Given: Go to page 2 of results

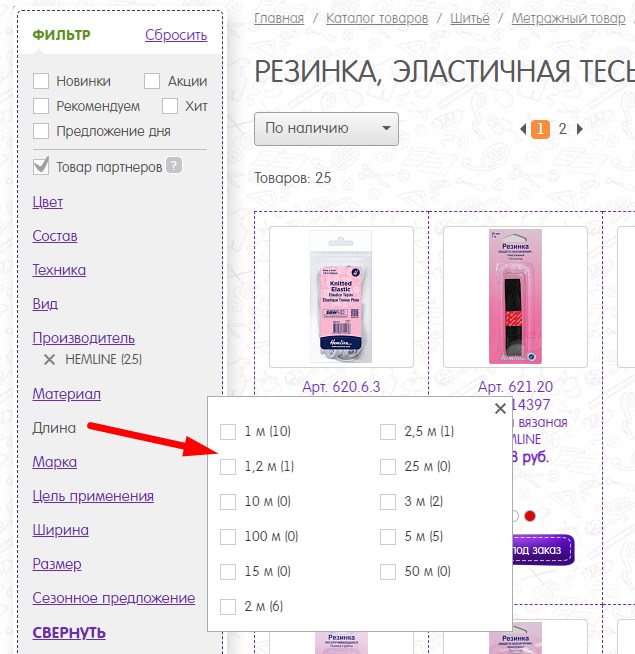Looking at the screenshot, I should coord(562,129).
